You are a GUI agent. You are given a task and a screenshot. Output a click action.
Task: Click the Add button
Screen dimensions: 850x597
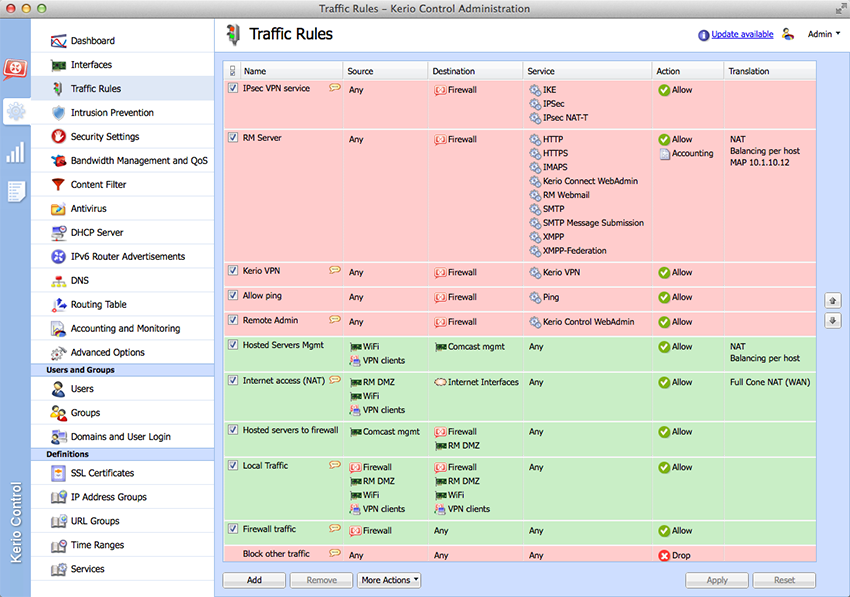click(254, 580)
